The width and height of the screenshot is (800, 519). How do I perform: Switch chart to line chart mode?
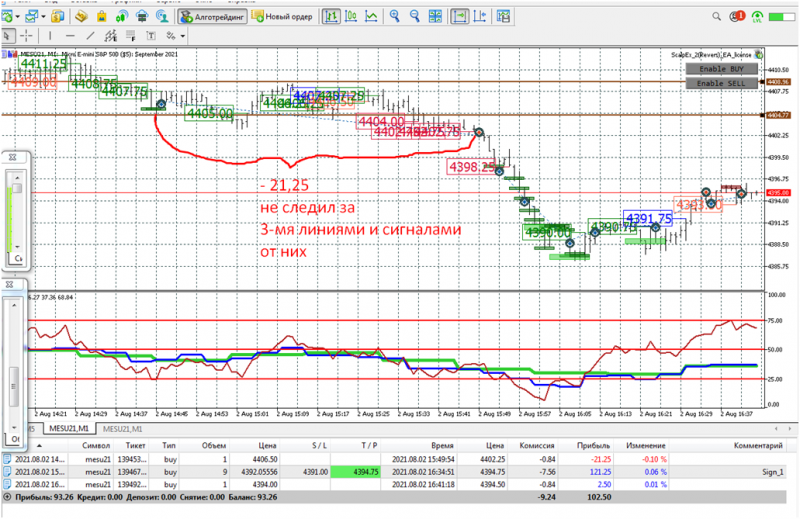click(371, 17)
